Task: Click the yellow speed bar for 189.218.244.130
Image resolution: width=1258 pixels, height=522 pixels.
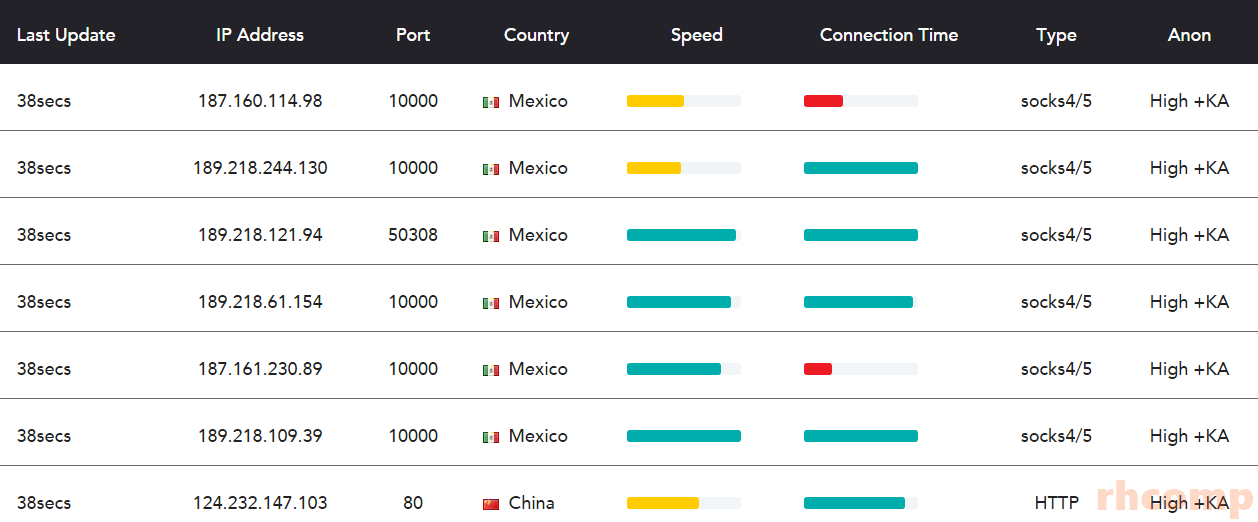Action: [x=654, y=168]
